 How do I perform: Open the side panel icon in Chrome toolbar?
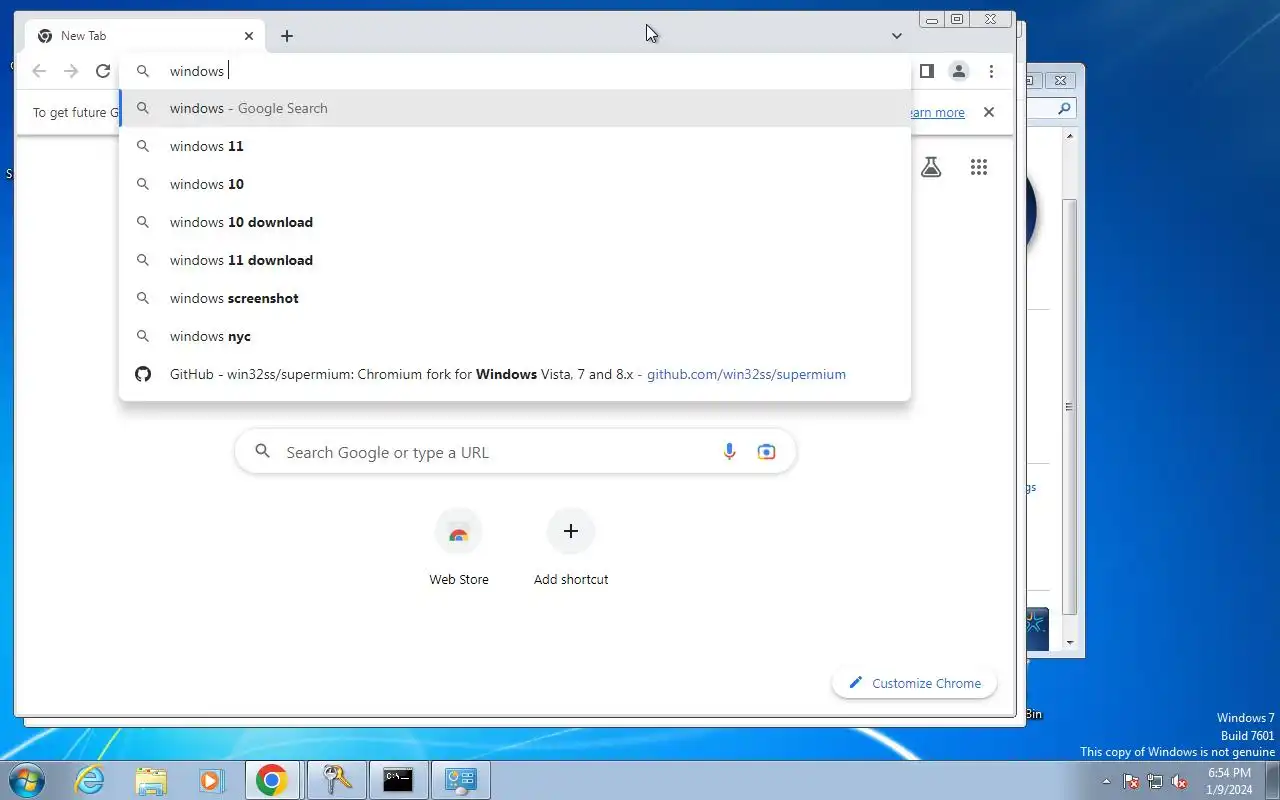(927, 71)
